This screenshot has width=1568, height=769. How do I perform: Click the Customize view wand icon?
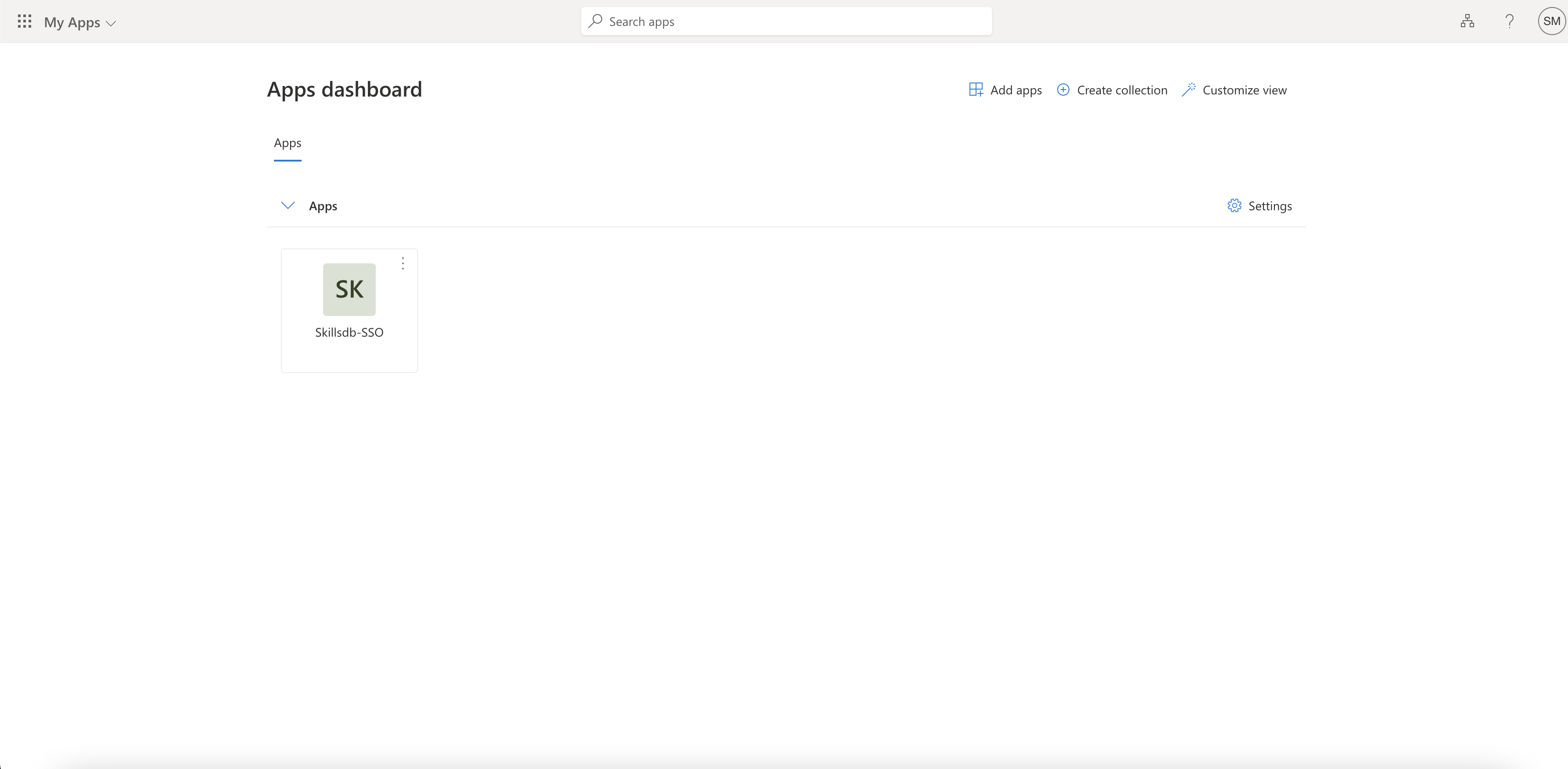(x=1188, y=90)
